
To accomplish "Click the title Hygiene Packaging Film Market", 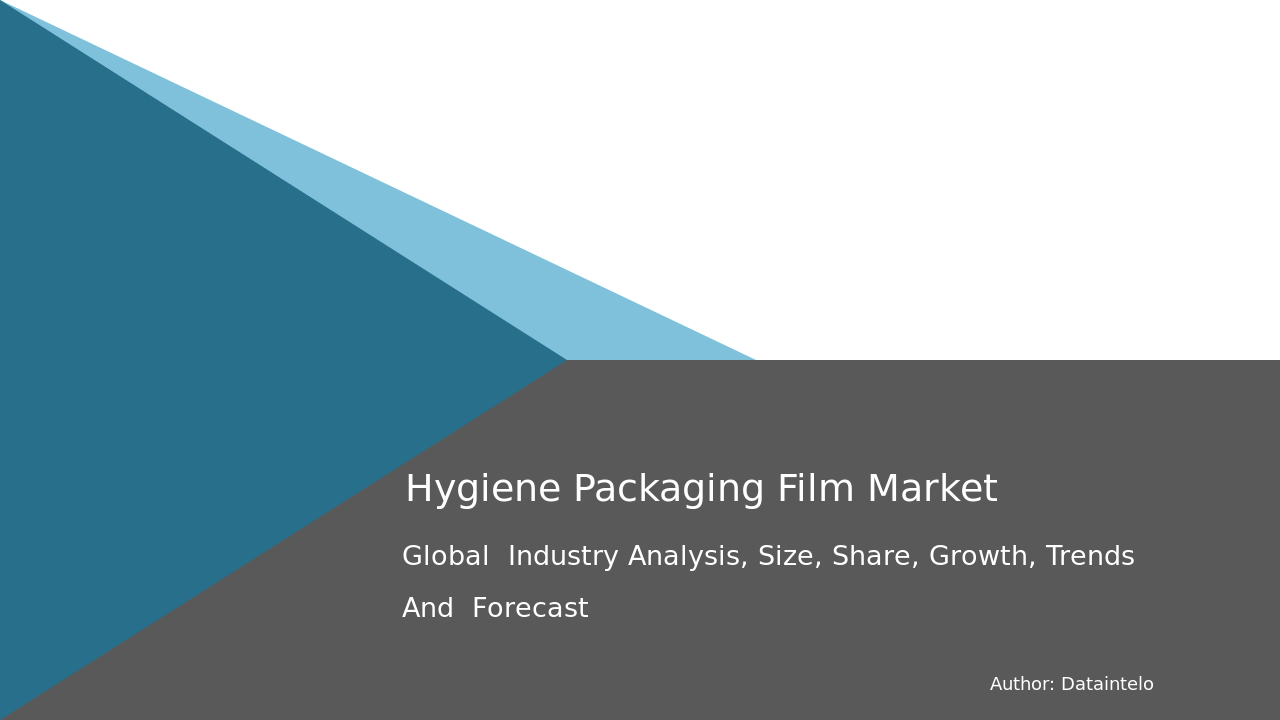I will (x=701, y=490).
